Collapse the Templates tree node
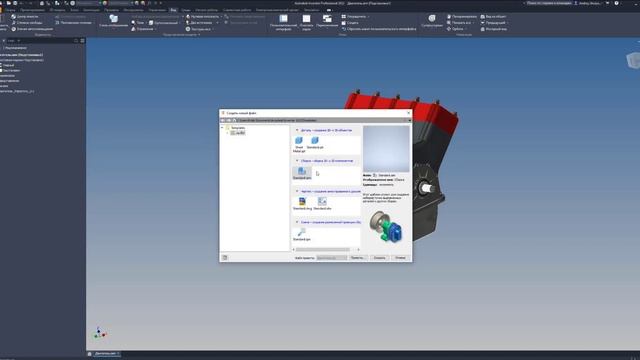 point(222,128)
